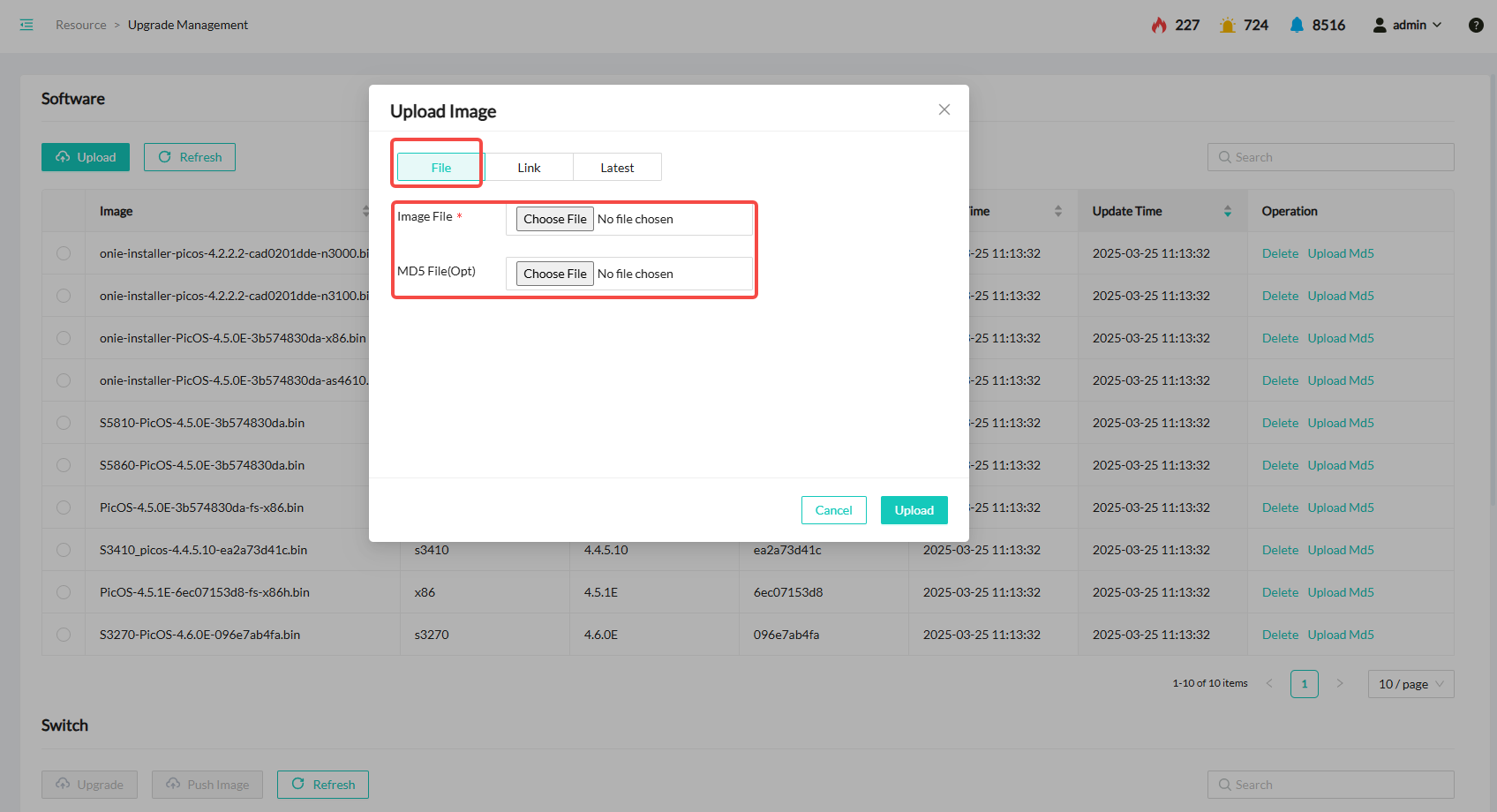This screenshot has width=1497, height=812.
Task: Click the sidebar collapse menu icon
Action: click(26, 25)
